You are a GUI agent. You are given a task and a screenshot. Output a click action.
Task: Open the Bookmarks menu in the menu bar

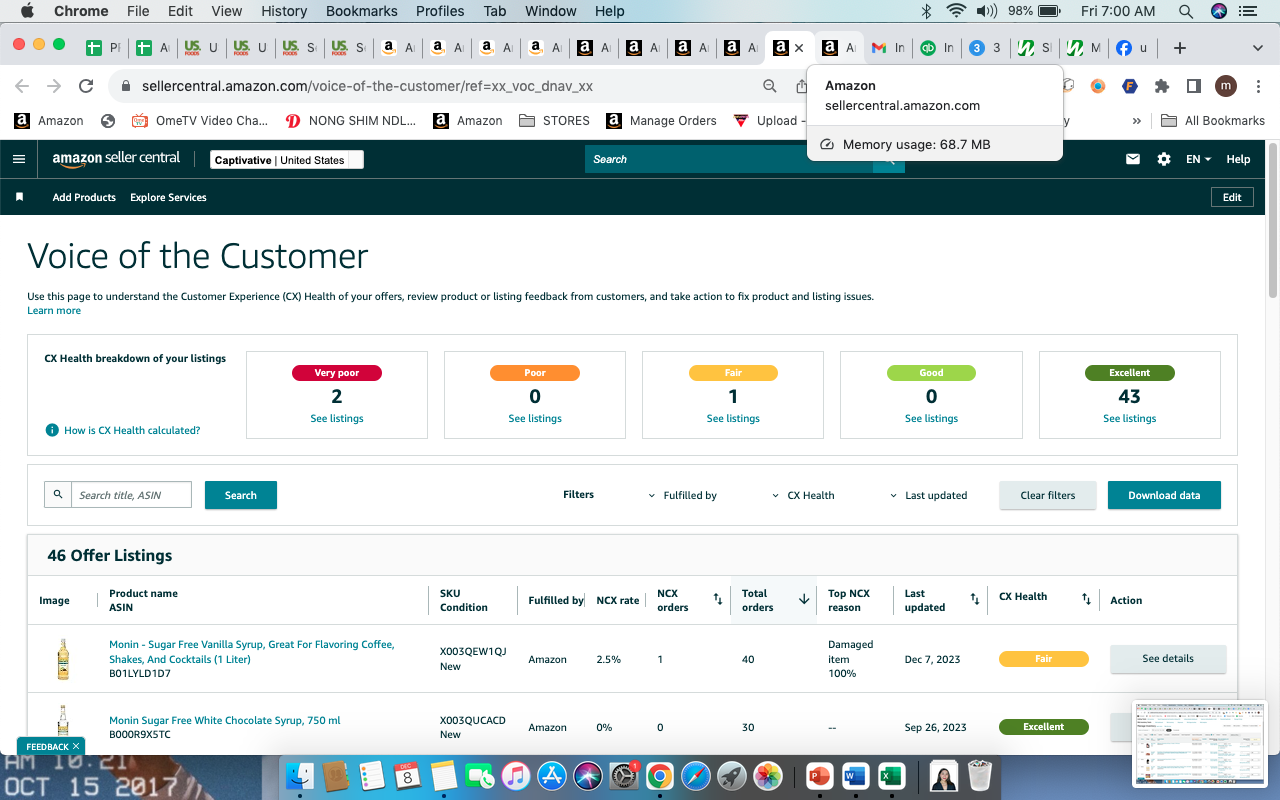(362, 11)
